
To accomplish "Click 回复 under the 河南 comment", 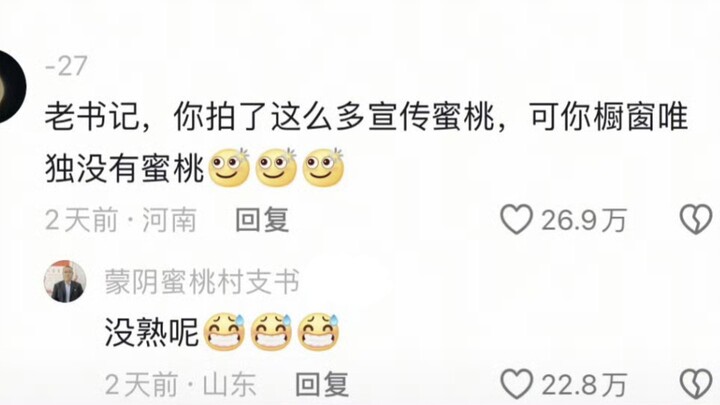I will click(262, 220).
